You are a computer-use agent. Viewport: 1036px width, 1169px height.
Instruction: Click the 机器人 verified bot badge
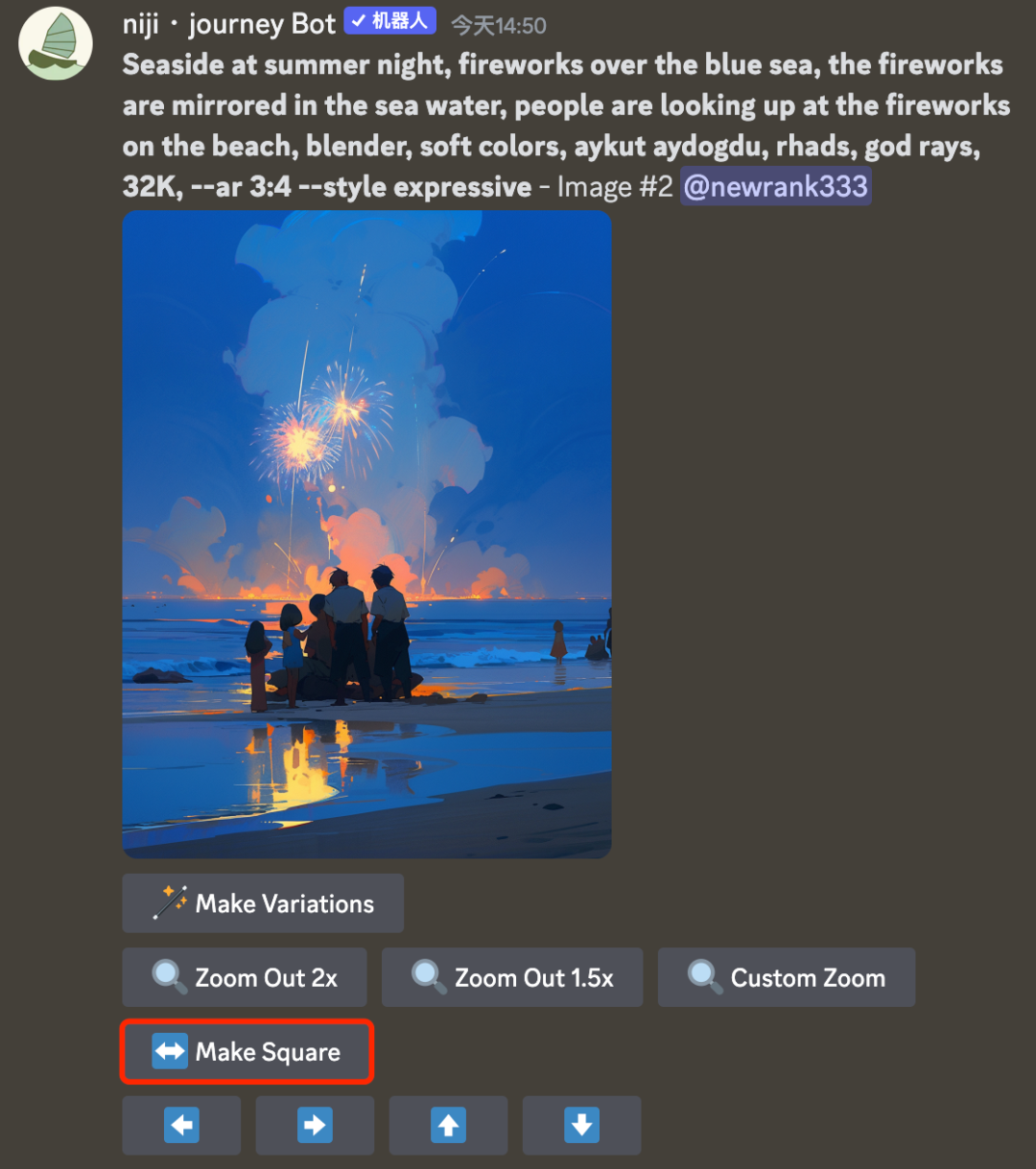tap(390, 21)
